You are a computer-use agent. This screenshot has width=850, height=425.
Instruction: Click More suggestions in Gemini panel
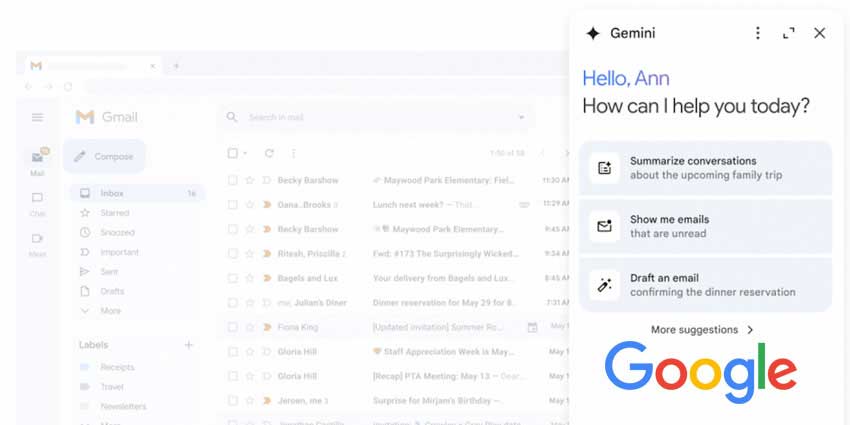point(702,330)
